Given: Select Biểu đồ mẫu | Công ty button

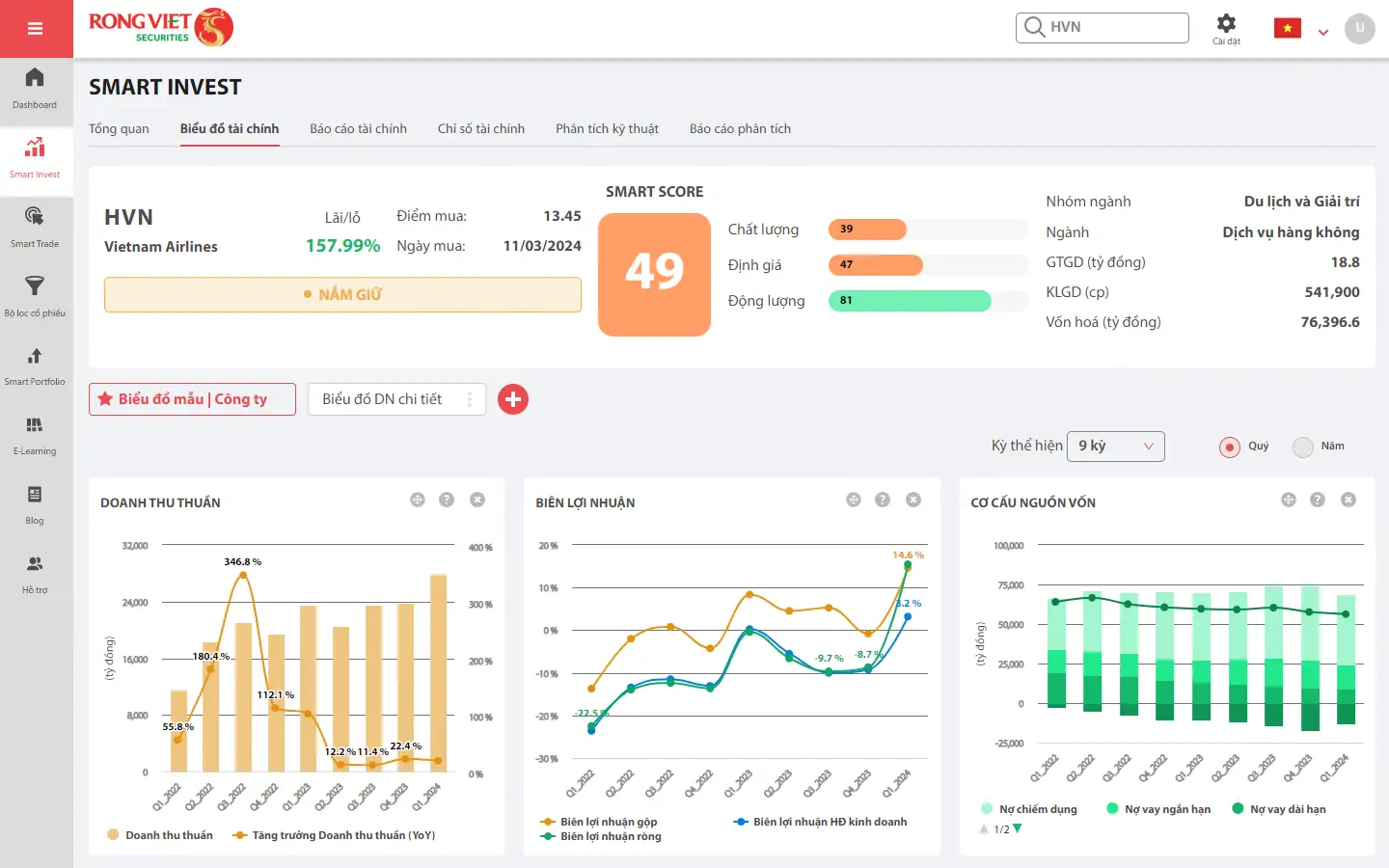Looking at the screenshot, I should coord(192,399).
